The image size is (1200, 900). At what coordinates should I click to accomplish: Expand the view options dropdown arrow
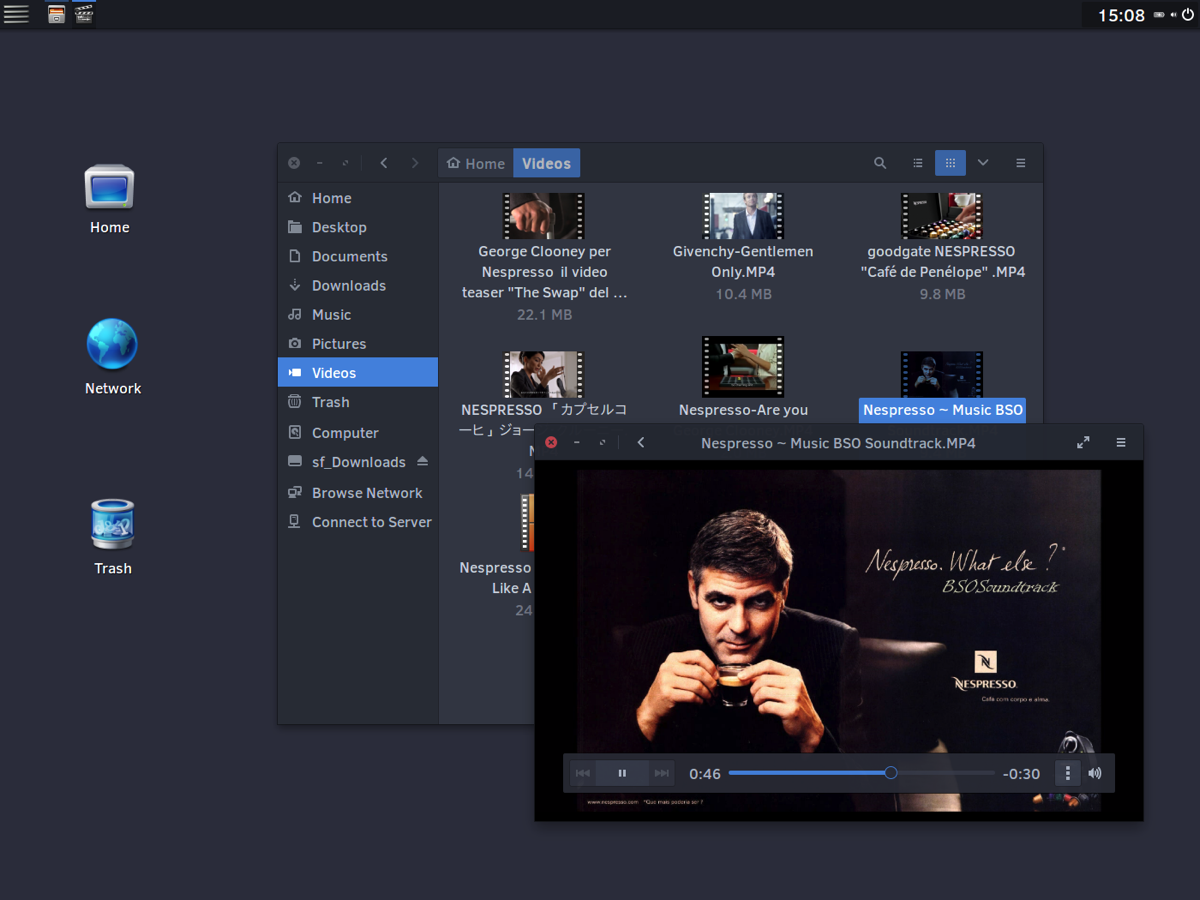[x=983, y=163]
